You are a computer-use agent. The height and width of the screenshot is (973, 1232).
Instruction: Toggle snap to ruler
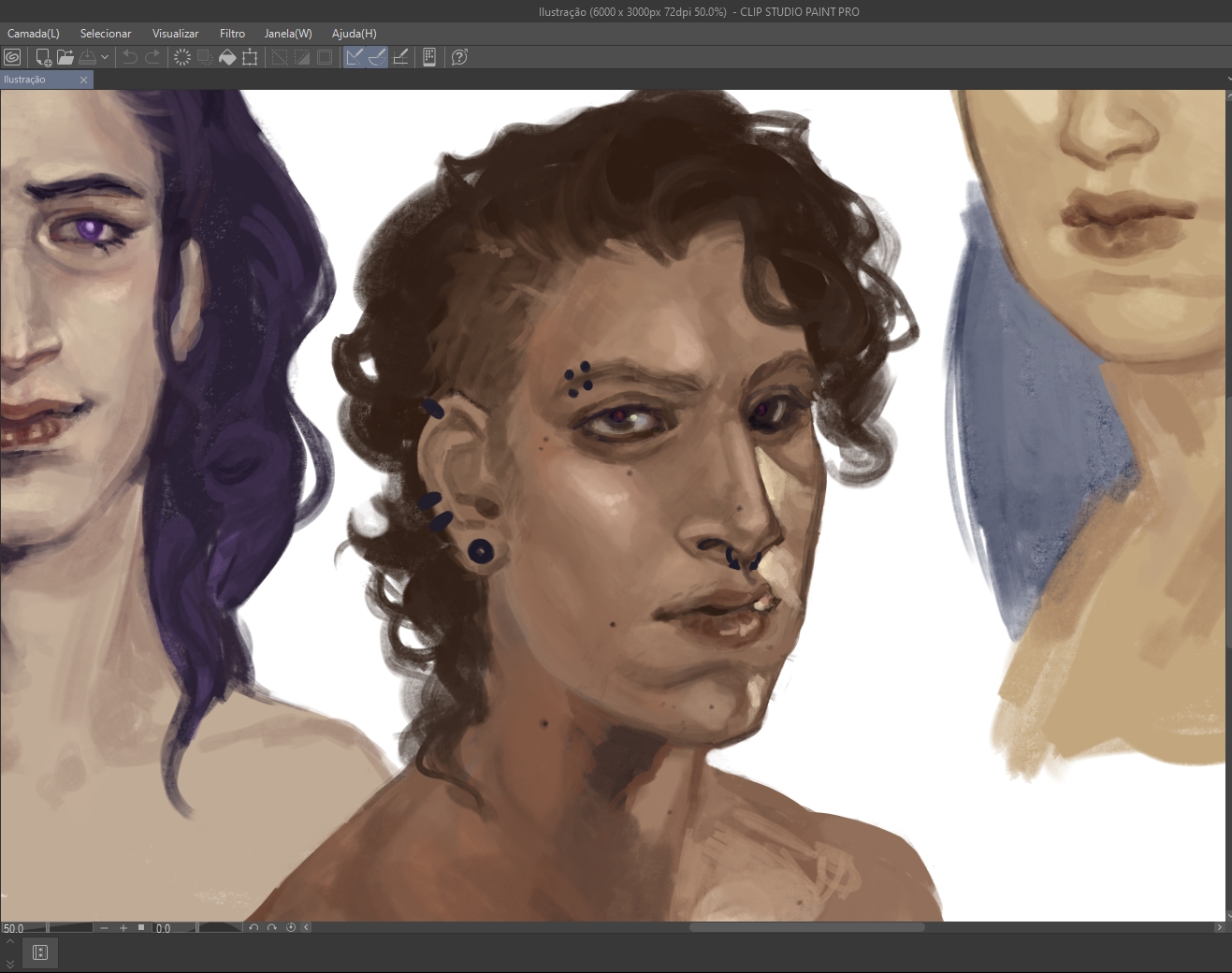click(x=355, y=57)
